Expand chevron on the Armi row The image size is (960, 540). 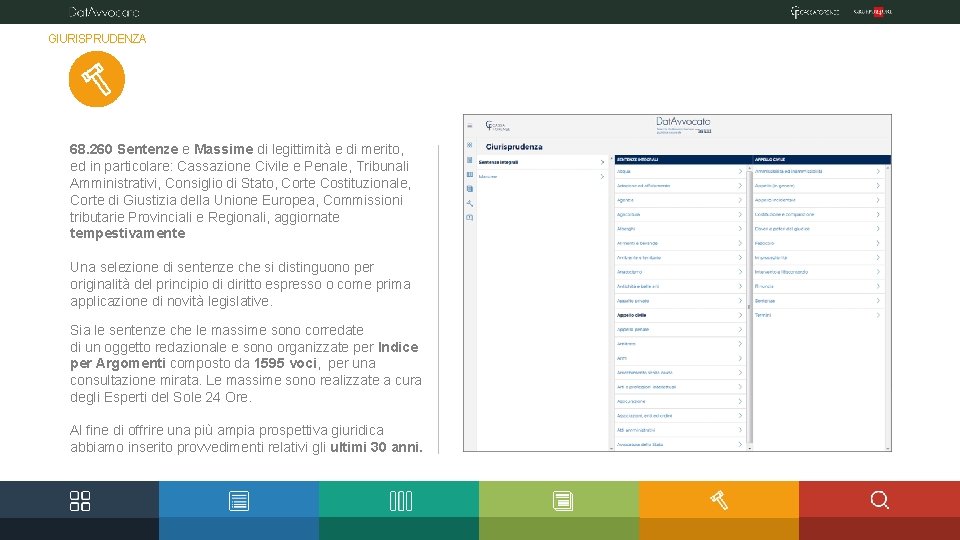(740, 358)
